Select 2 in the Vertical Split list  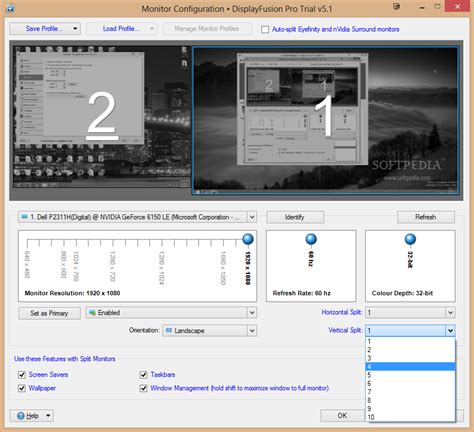point(410,350)
